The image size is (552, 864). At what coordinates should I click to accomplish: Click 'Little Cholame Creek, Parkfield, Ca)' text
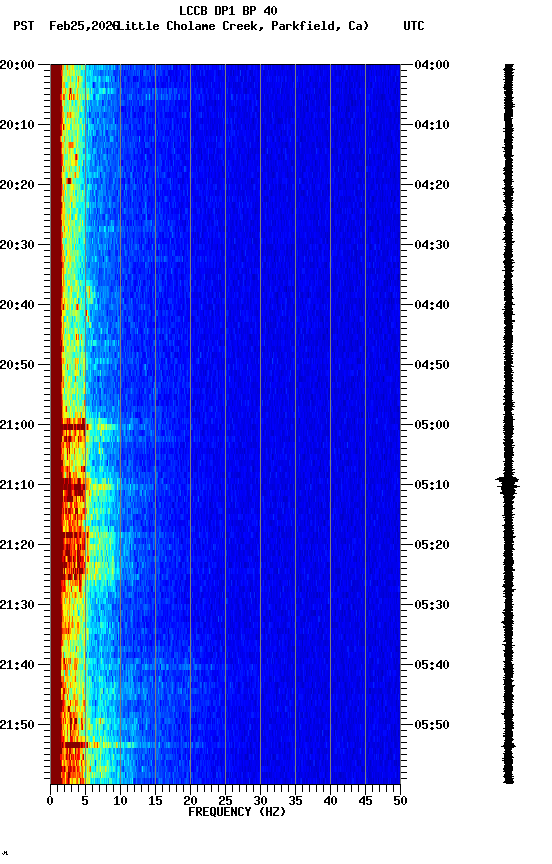coord(243,26)
